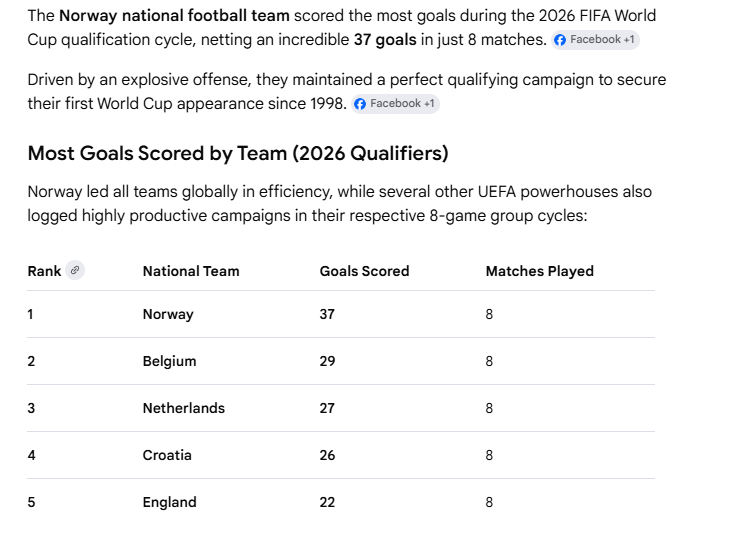Click England's goals value 22
This screenshot has width=741, height=550.
pos(327,502)
